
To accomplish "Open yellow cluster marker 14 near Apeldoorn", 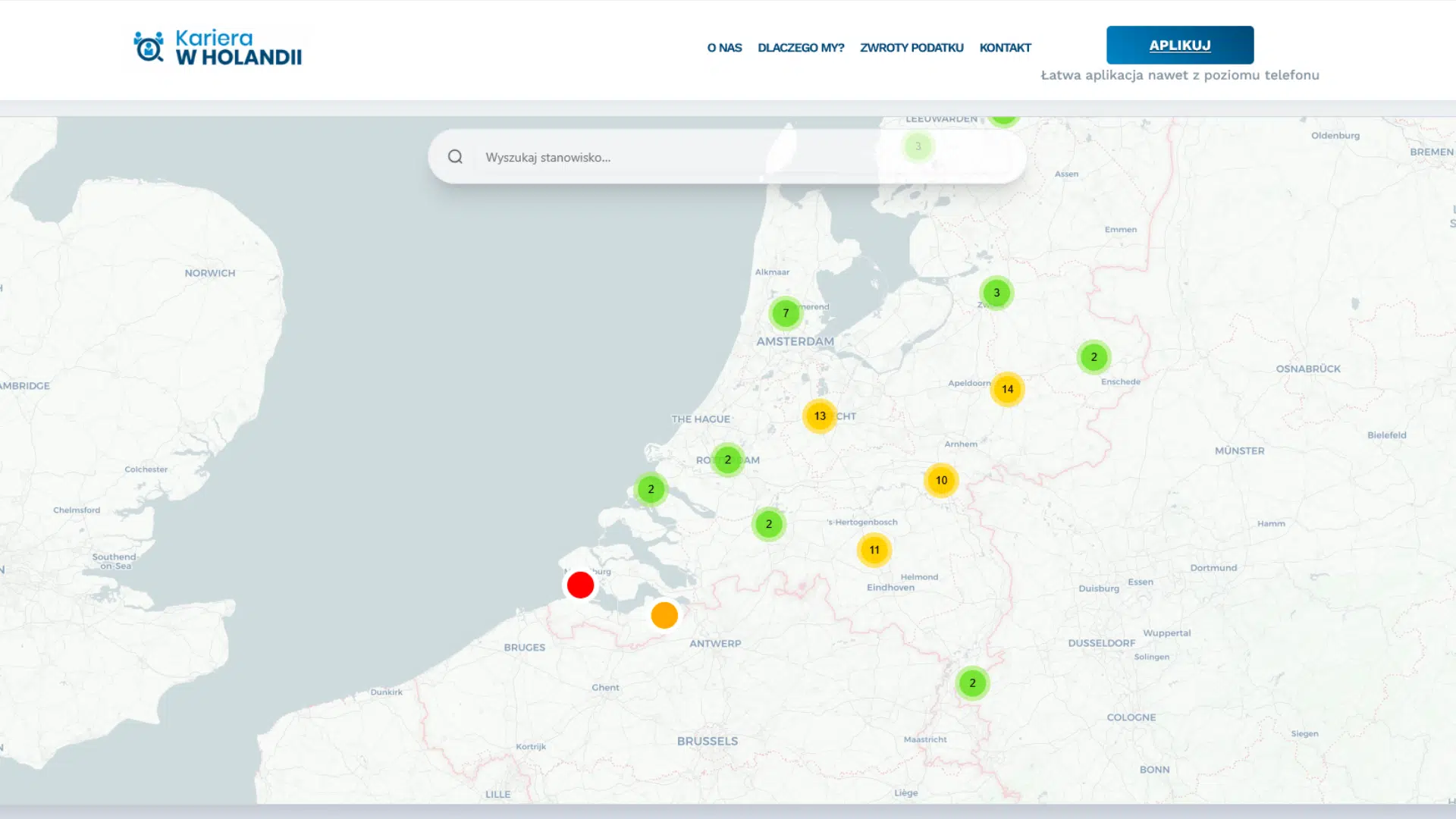I will pos(1007,389).
